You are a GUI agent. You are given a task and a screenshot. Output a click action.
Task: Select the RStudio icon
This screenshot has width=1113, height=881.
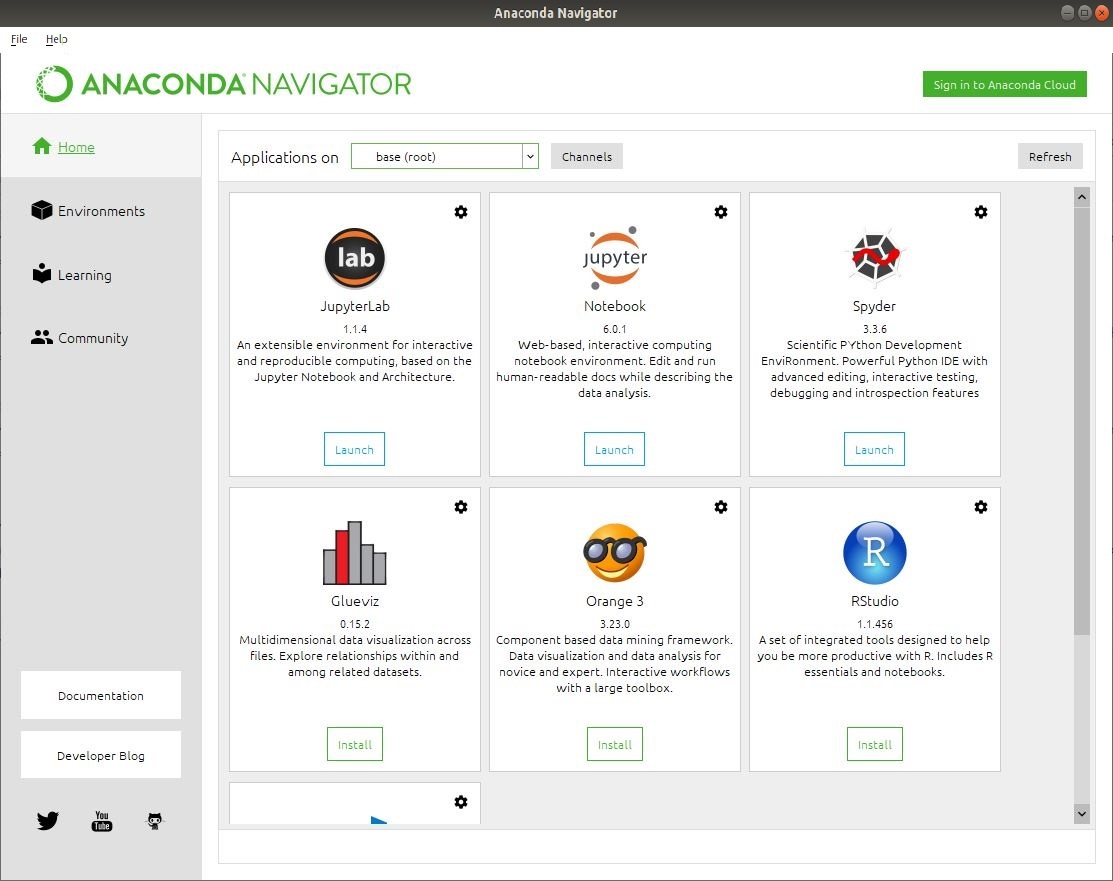874,551
